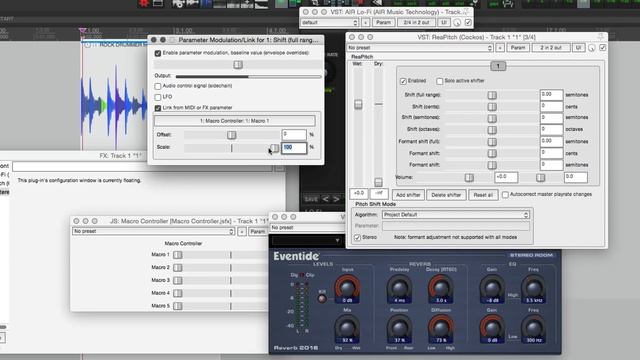The image size is (640, 360).
Task: Click the 2 in 2 out routing button
Action: (551, 48)
